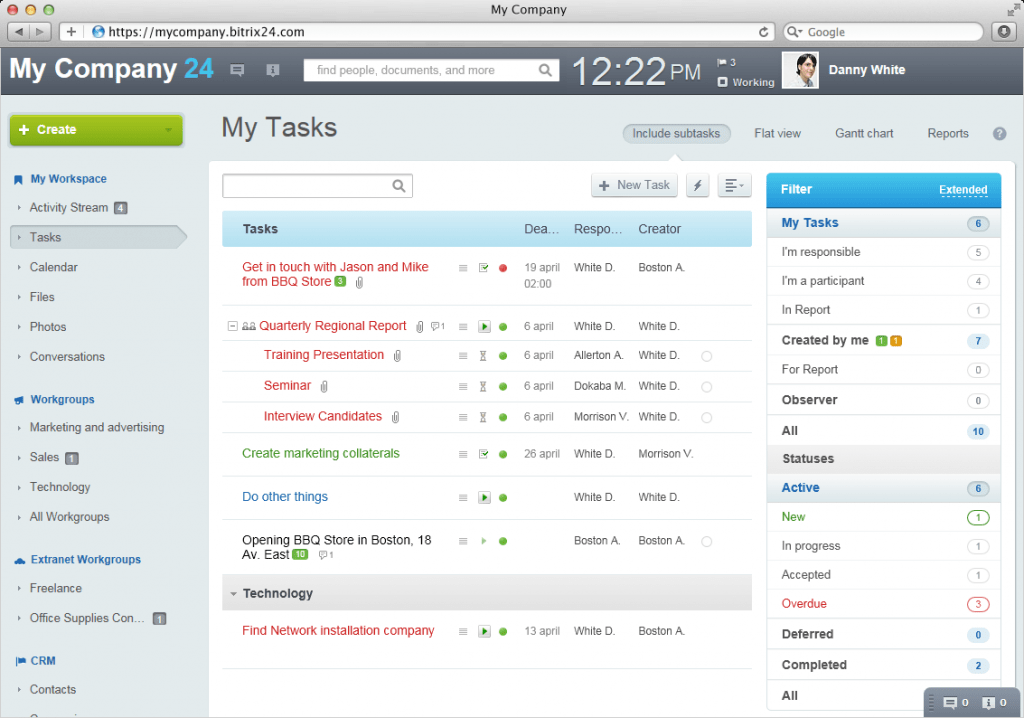This screenshot has height=718, width=1024.
Task: Click the help question mark icon
Action: (999, 134)
